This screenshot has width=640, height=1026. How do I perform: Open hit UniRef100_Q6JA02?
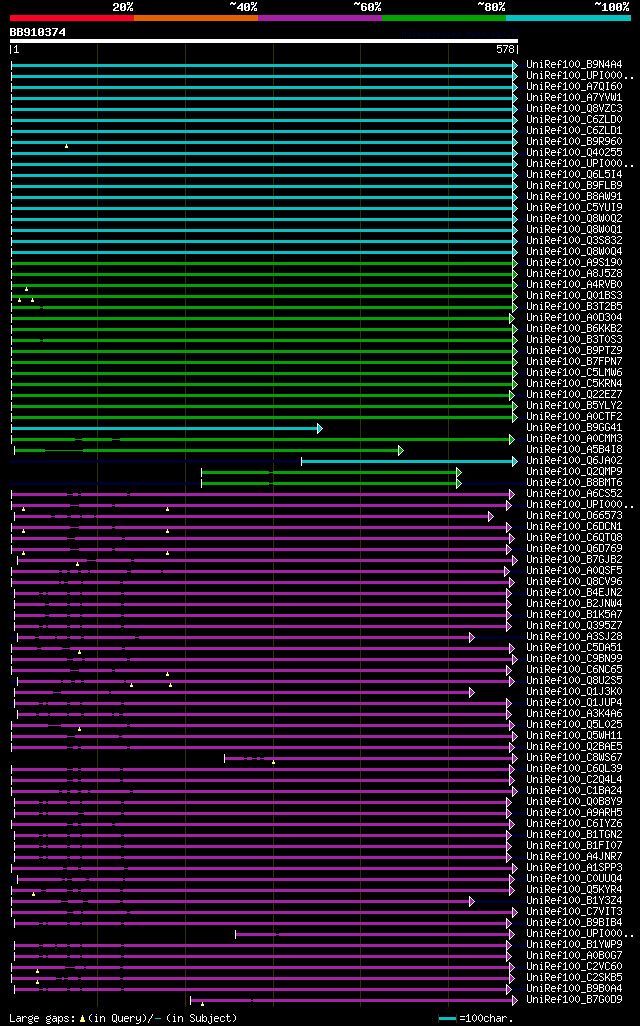pyautogui.click(x=575, y=460)
